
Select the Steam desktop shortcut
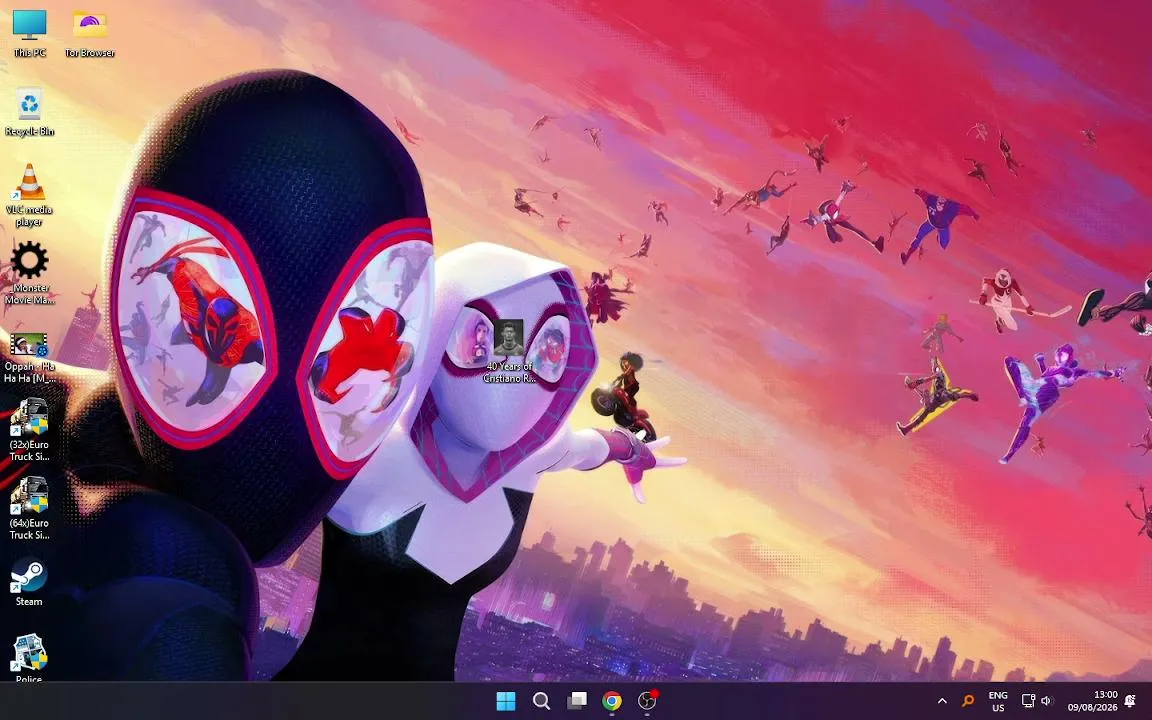click(29, 583)
